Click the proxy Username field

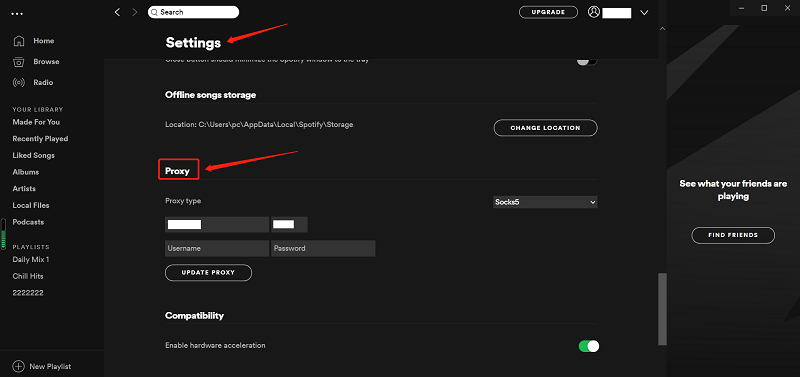(217, 248)
